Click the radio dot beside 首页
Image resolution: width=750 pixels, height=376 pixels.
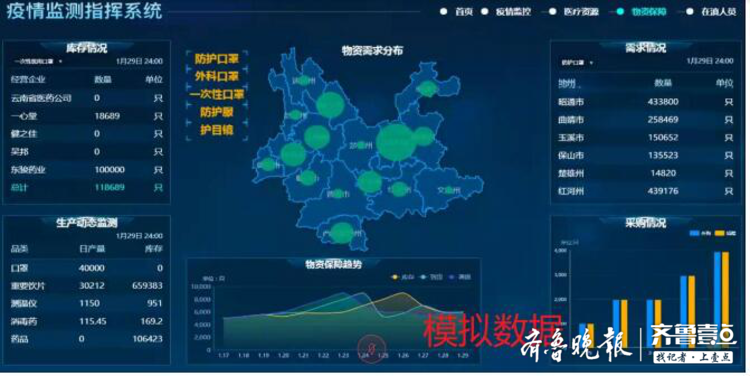(443, 11)
